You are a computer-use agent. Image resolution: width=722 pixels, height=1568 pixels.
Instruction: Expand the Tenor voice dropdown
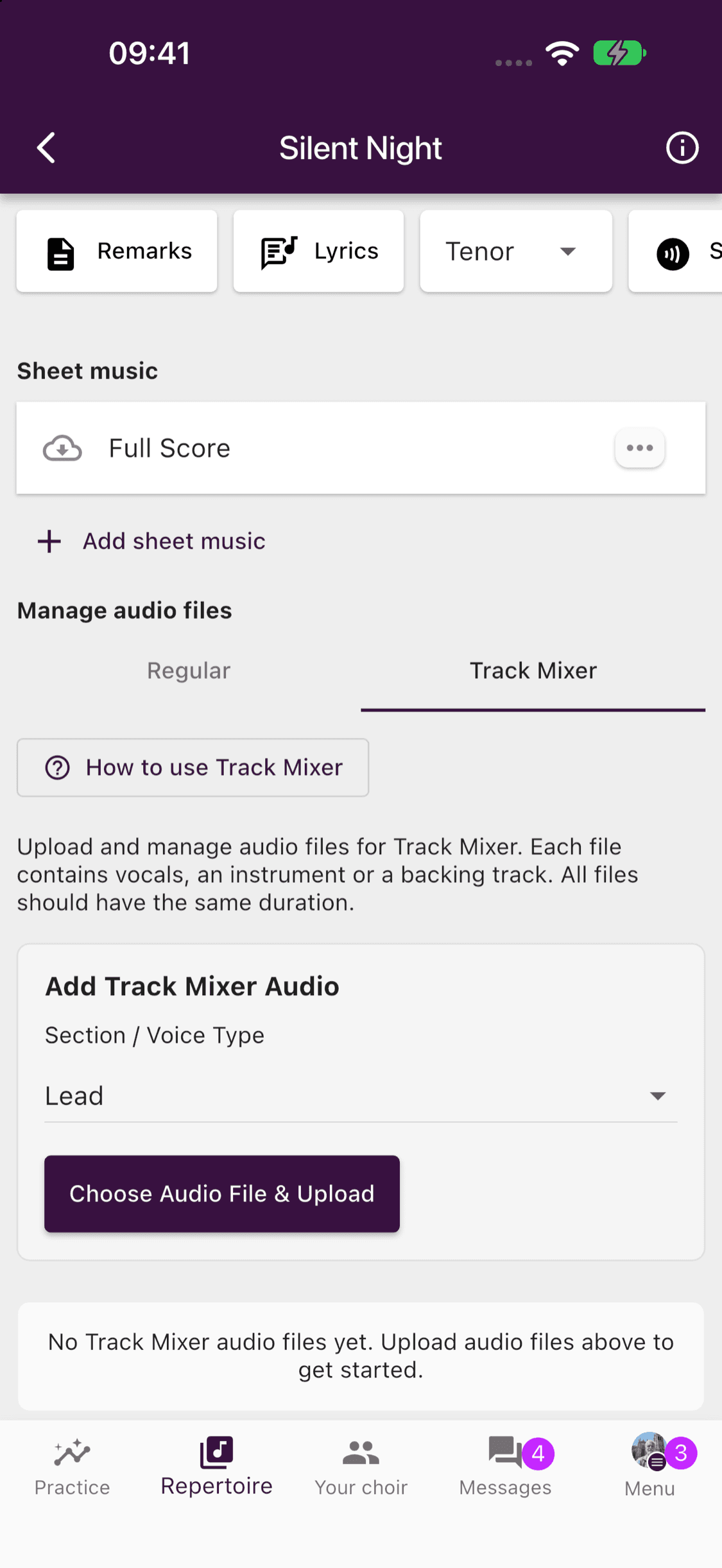click(x=516, y=251)
